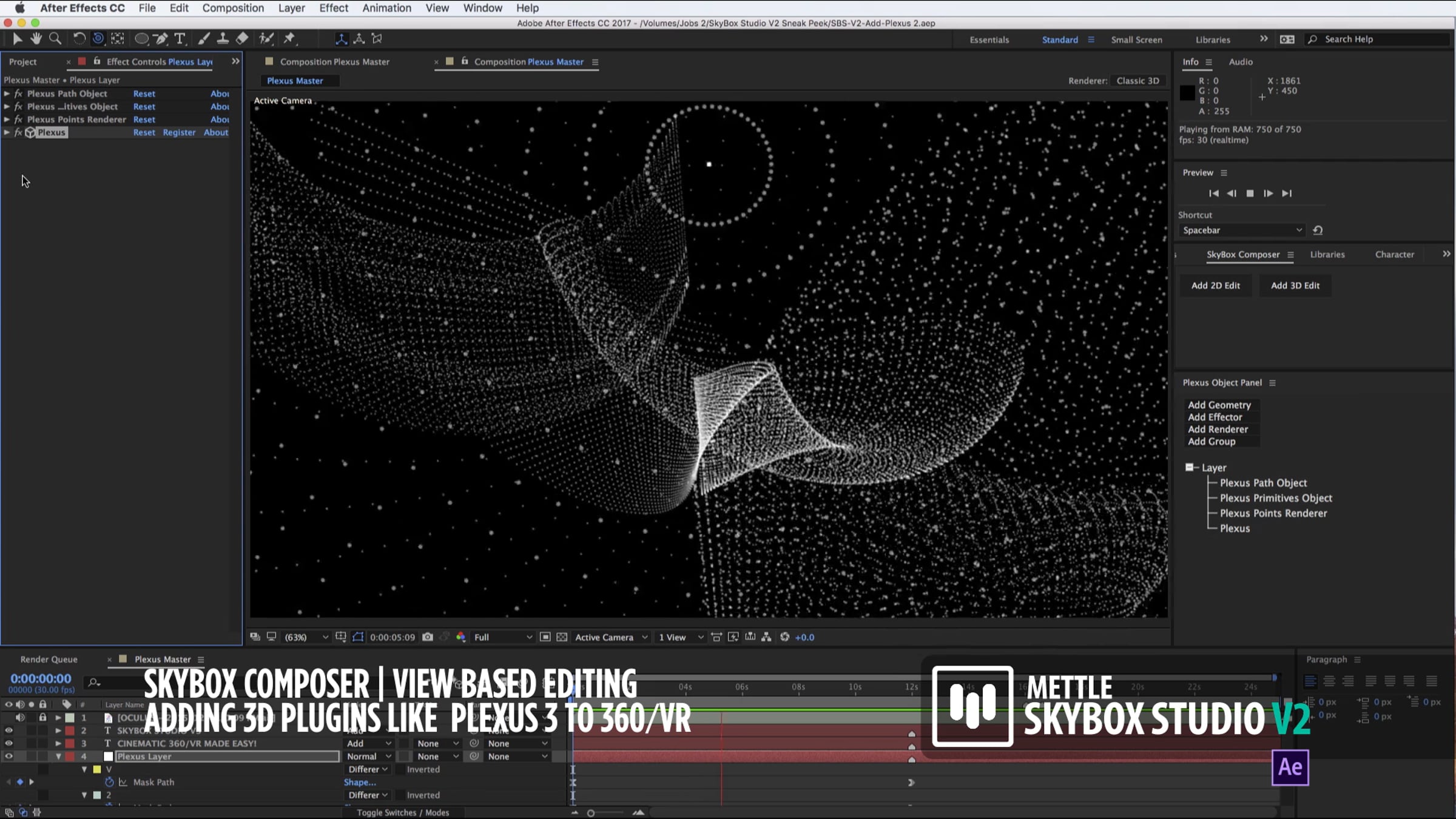This screenshot has width=1456, height=819.
Task: Click the Add 2D Edit button
Action: point(1215,286)
